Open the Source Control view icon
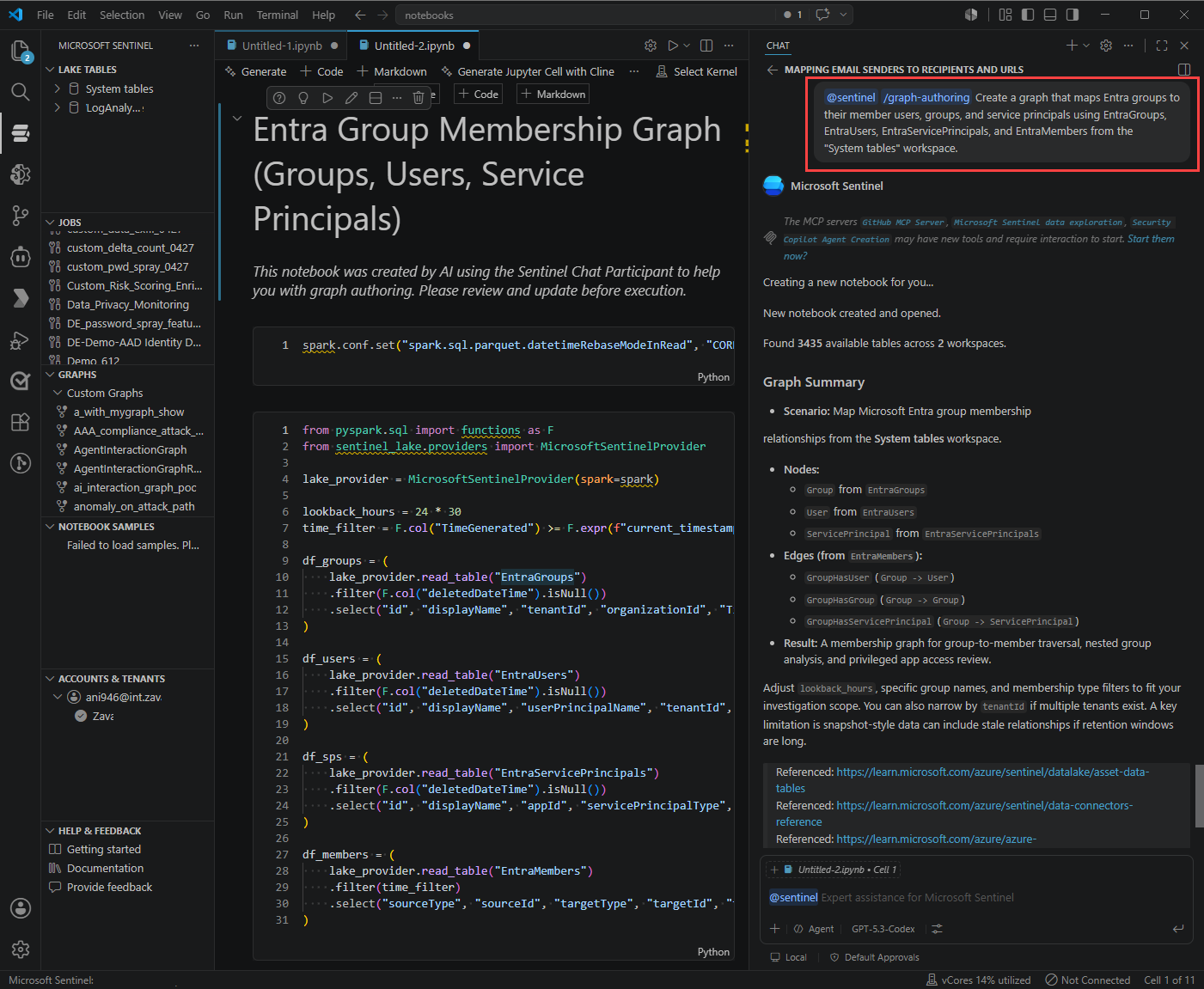 [21, 216]
